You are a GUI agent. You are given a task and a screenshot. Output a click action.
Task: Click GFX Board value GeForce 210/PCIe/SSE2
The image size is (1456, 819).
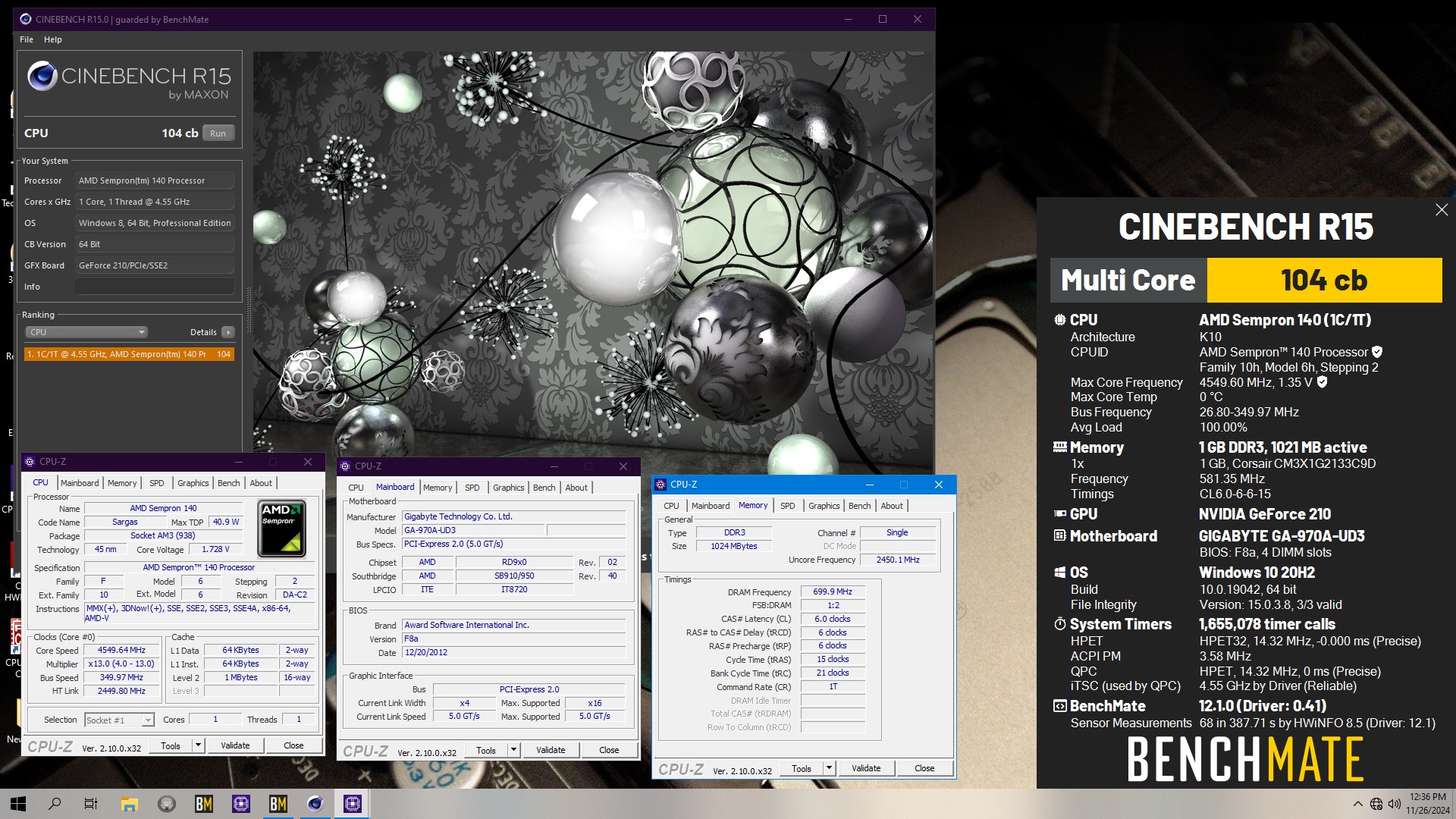pos(155,265)
